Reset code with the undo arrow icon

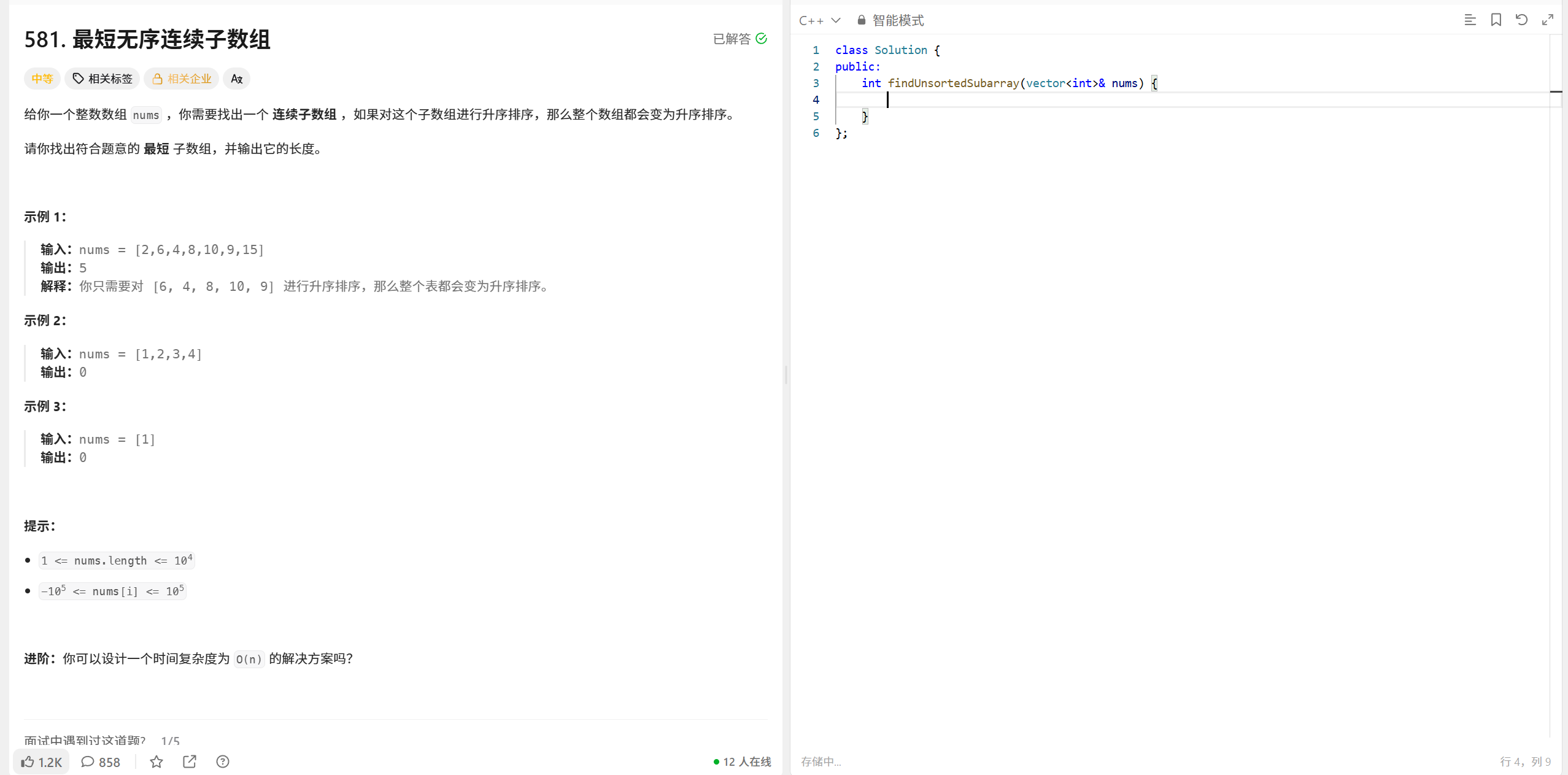coord(1521,20)
